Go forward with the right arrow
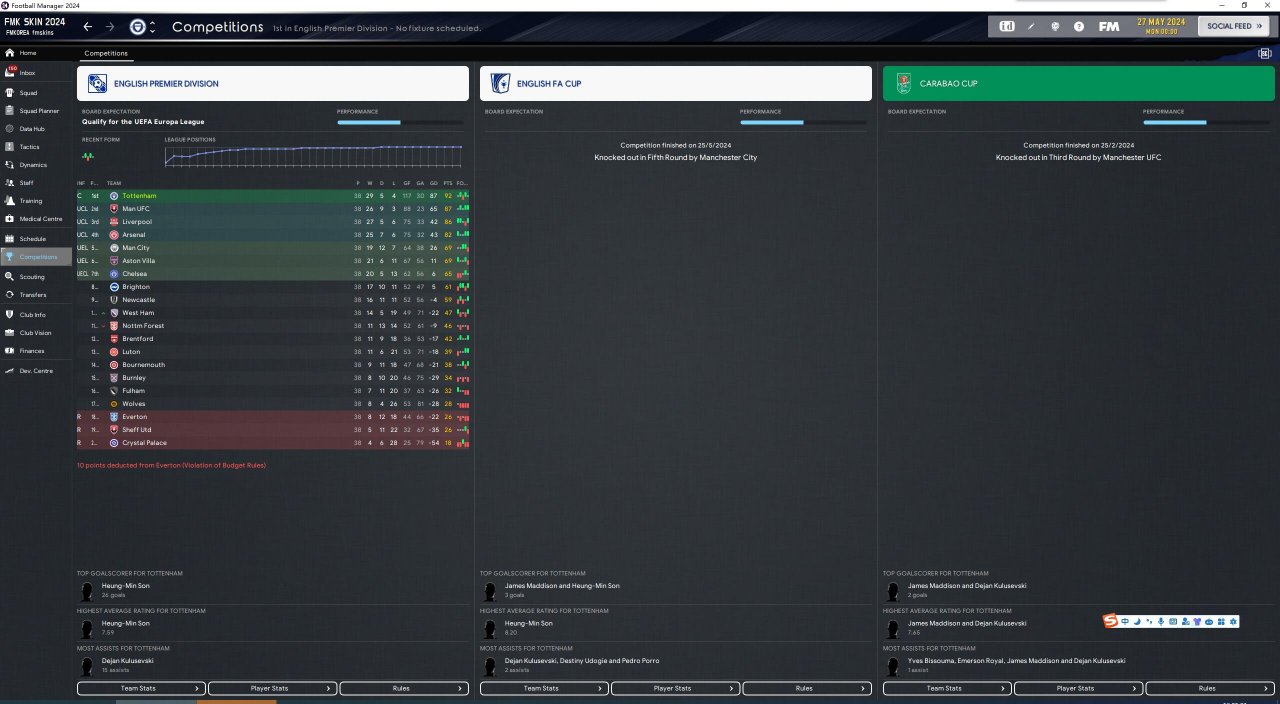The image size is (1280, 704). point(110,27)
